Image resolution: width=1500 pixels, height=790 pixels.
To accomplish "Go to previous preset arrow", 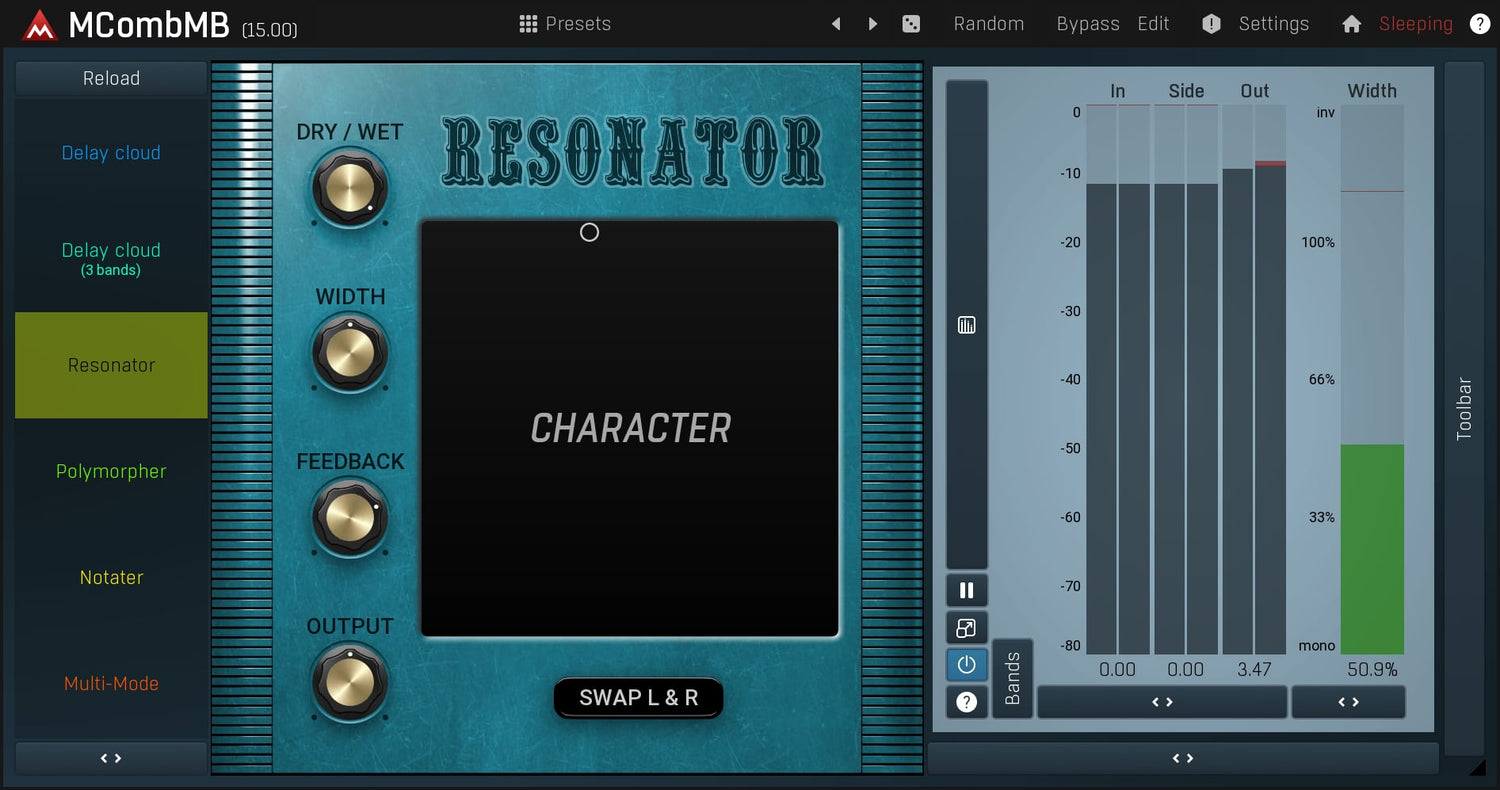I will (x=836, y=24).
